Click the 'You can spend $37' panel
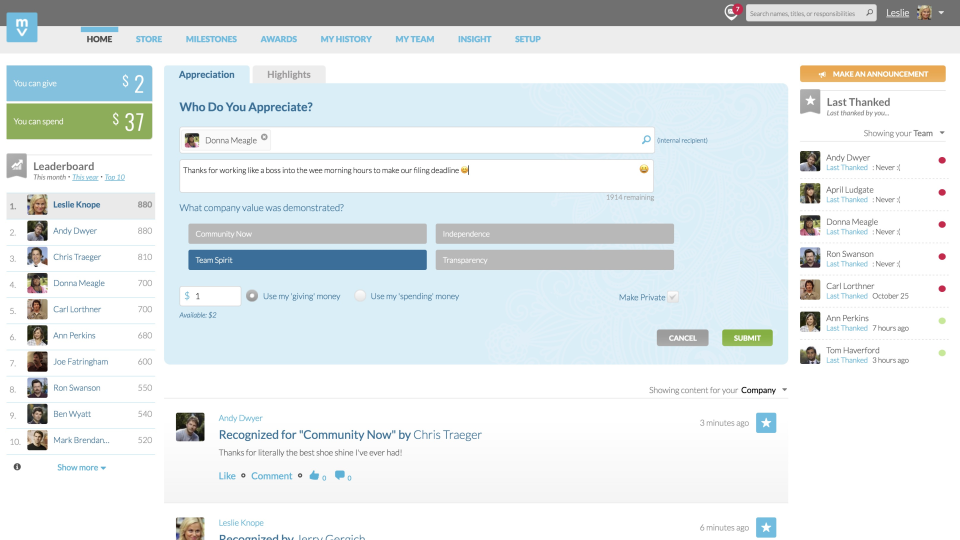The image size is (960, 540). click(x=80, y=121)
